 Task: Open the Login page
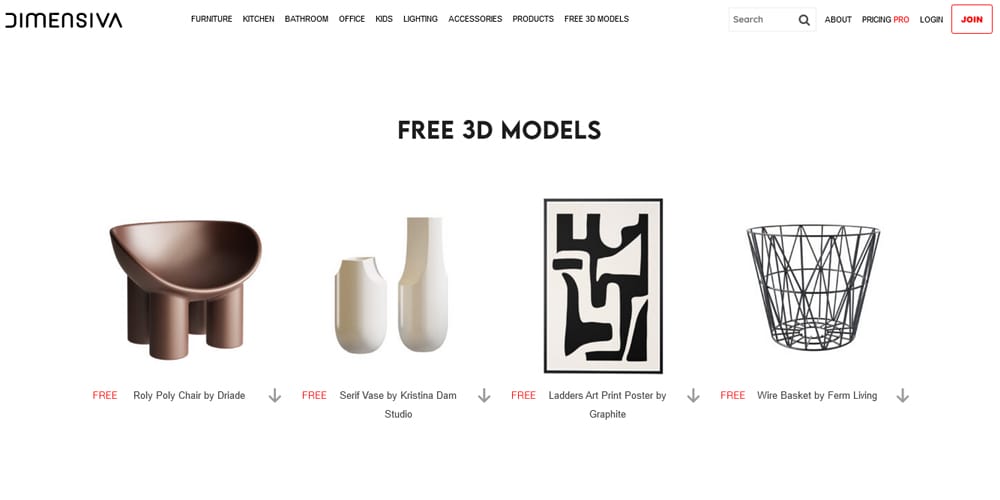tap(931, 20)
